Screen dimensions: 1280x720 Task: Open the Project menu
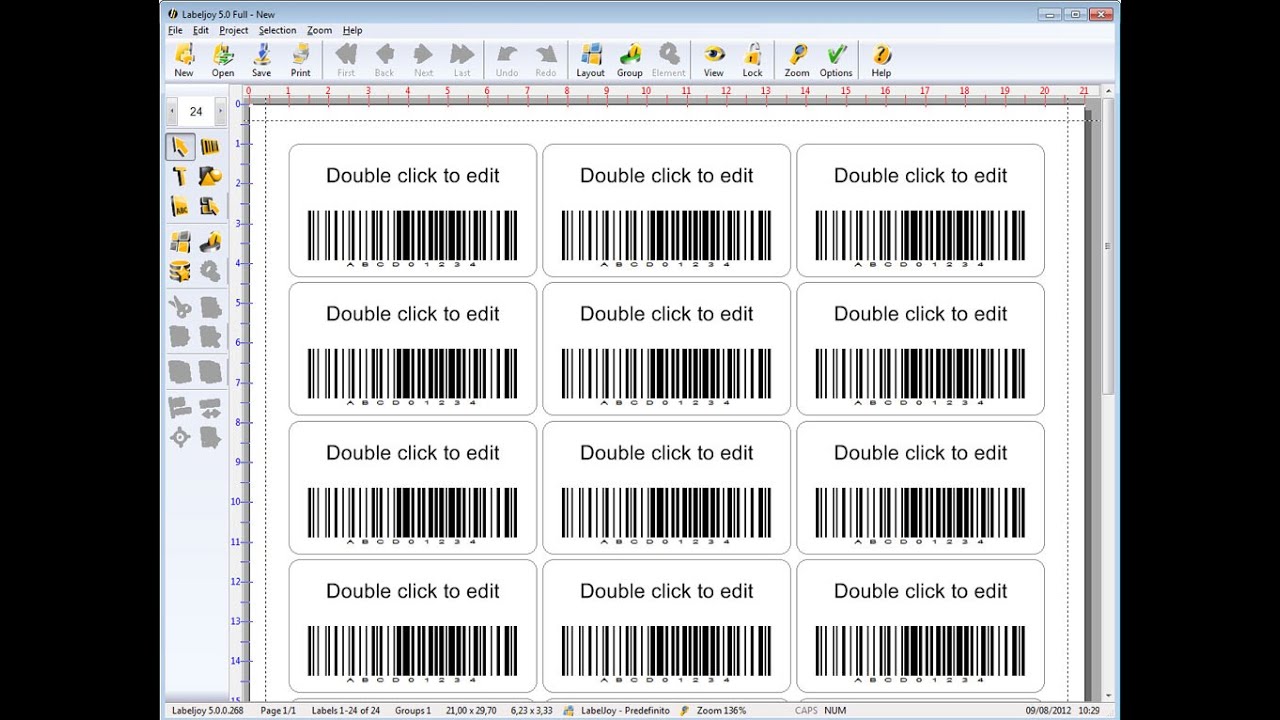click(x=234, y=30)
